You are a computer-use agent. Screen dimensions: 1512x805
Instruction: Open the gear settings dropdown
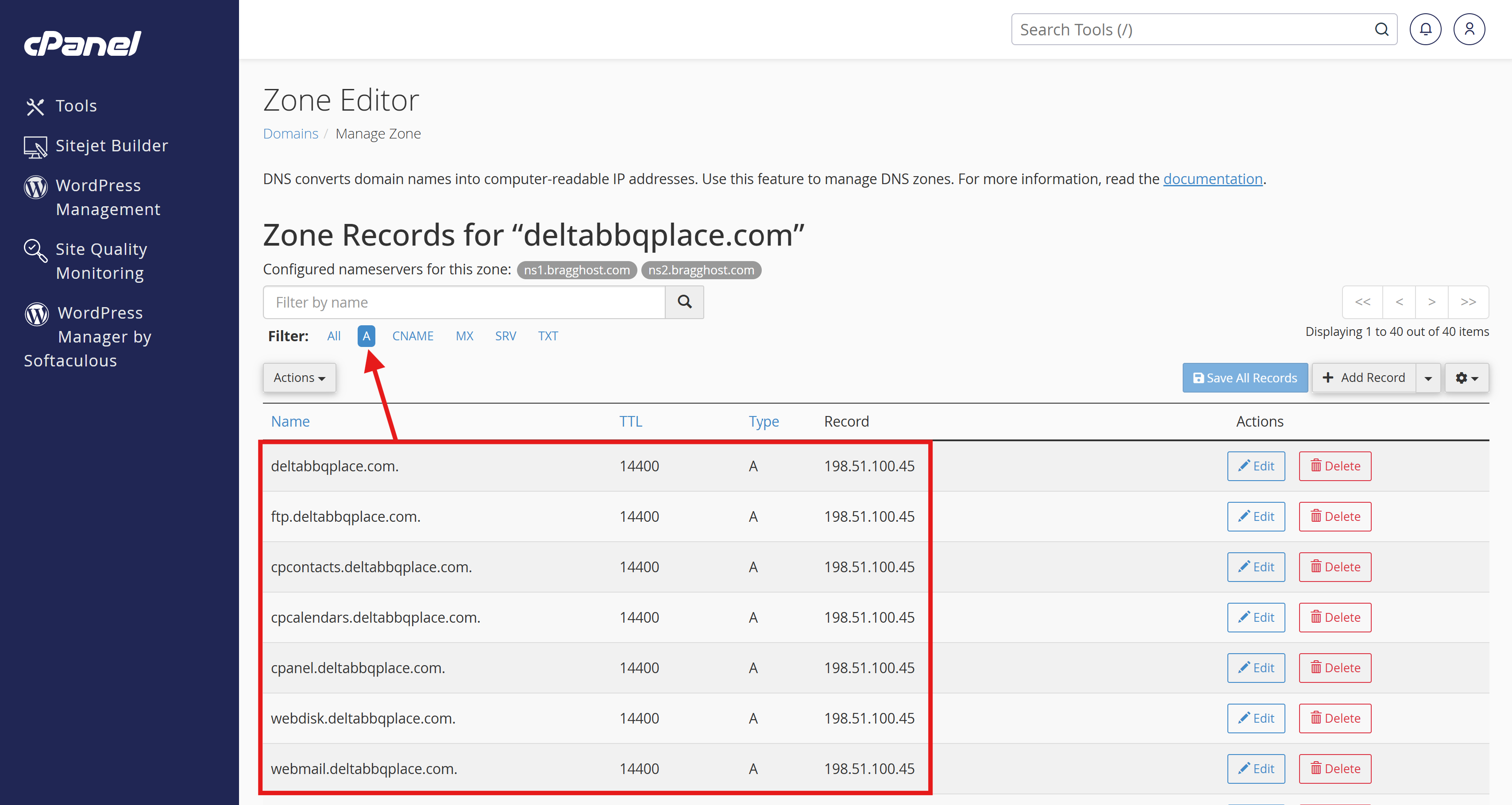point(1466,378)
